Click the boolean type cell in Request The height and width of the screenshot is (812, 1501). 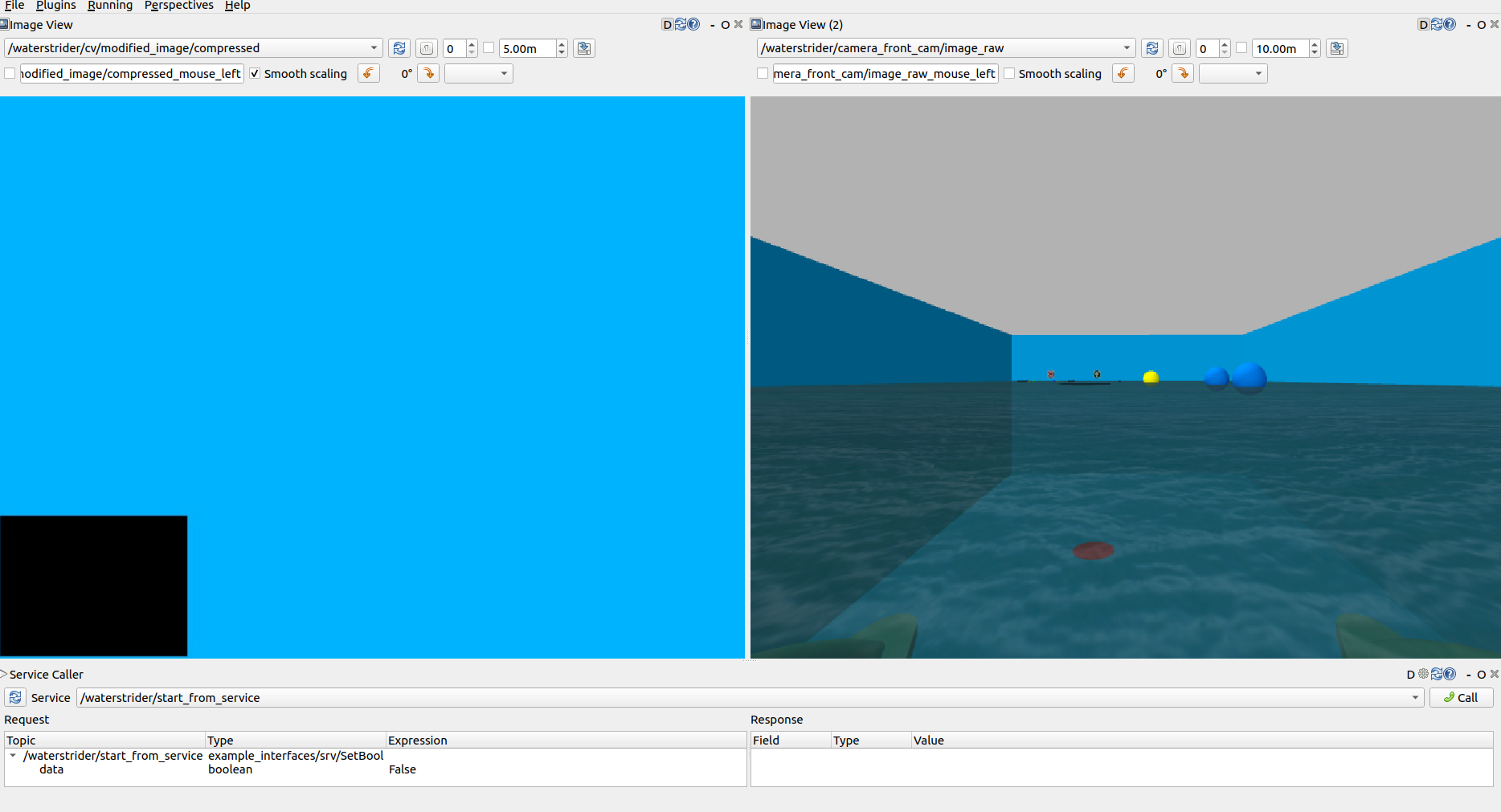[x=231, y=769]
